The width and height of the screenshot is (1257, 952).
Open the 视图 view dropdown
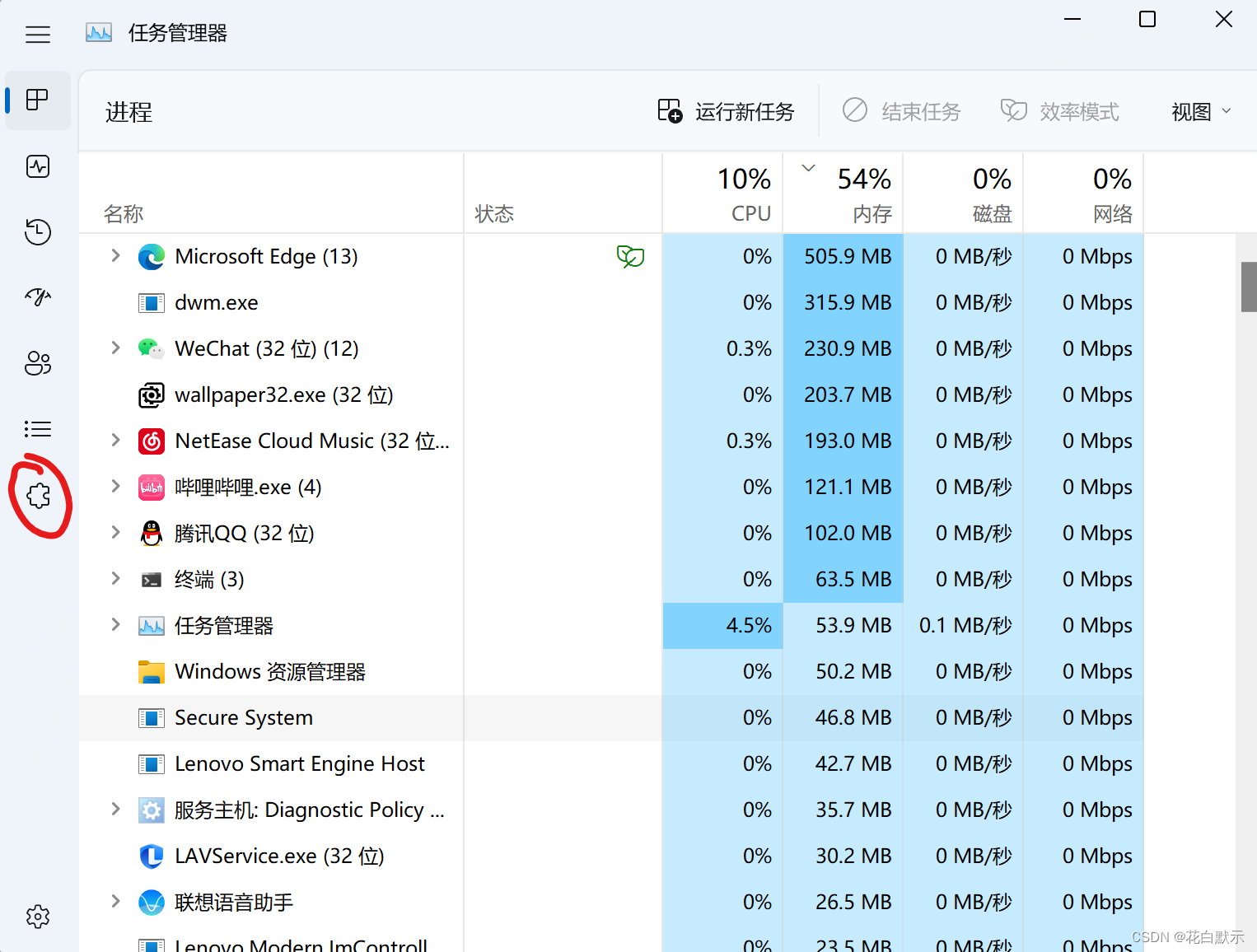[1199, 111]
